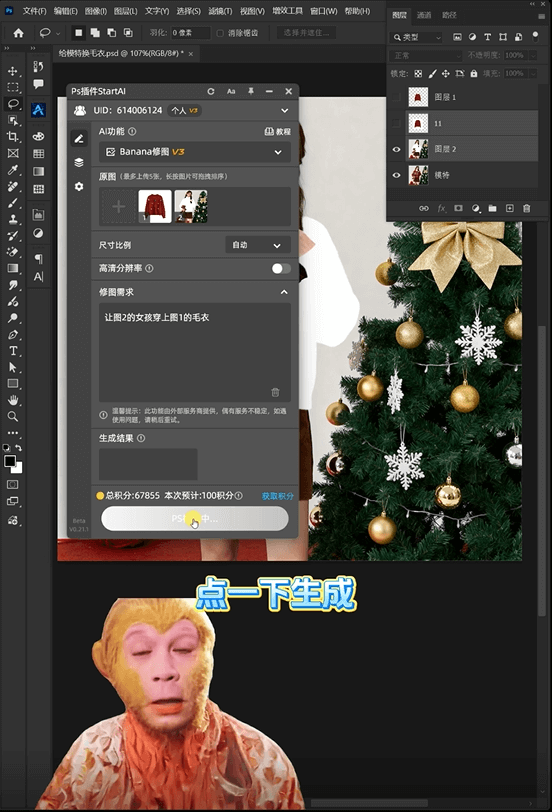Click the Home button in options bar
This screenshot has height=812, width=552.
click(19, 33)
